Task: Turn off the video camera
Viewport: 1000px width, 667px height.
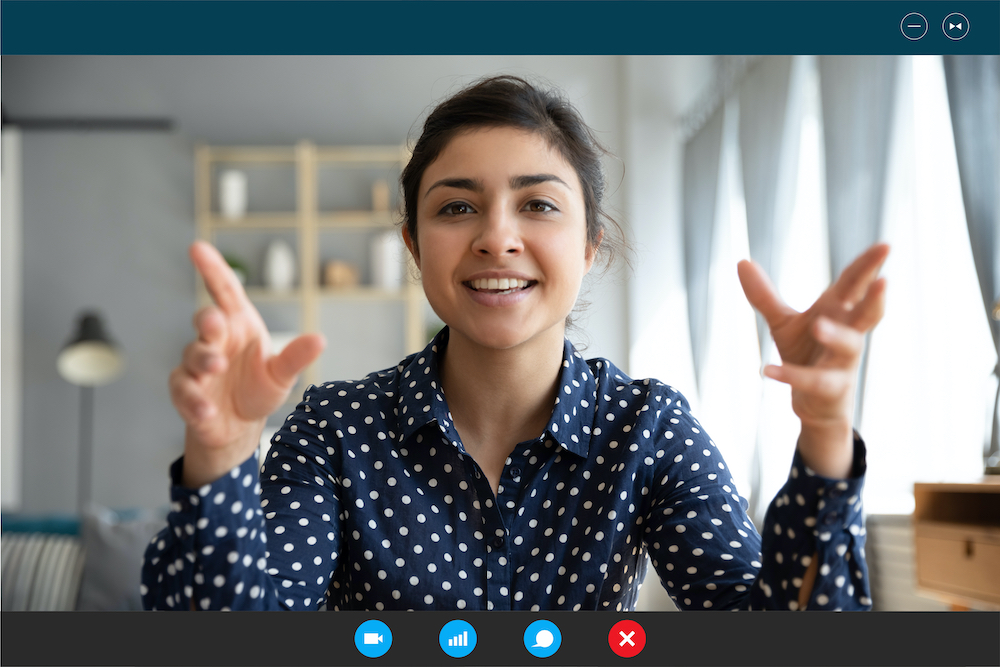Action: click(x=373, y=638)
